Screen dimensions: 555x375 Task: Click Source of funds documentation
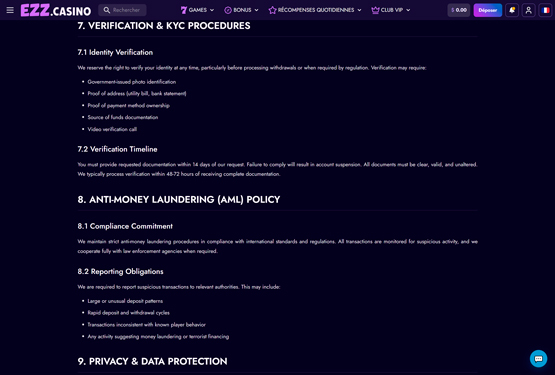[123, 117]
